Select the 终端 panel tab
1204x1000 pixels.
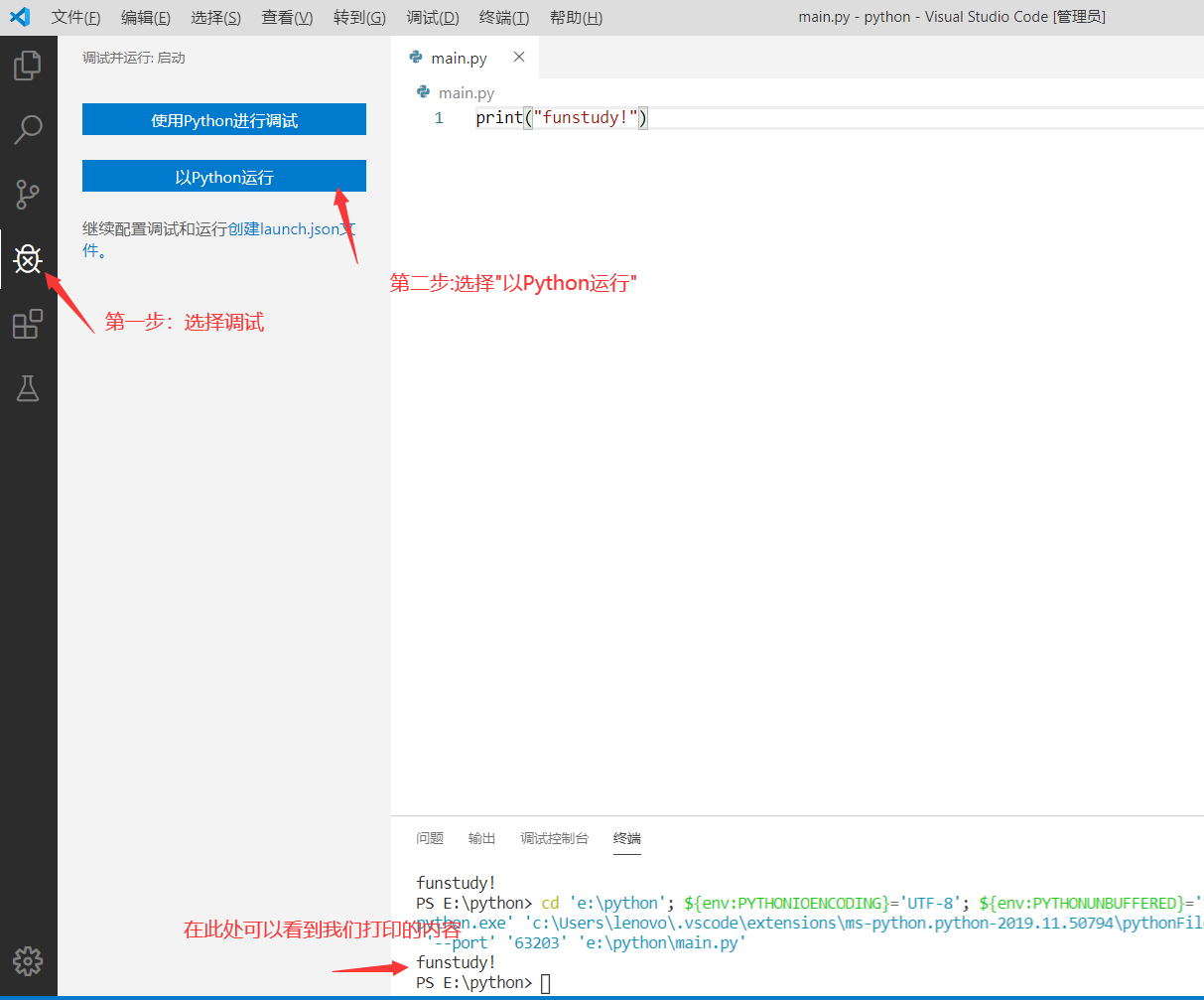coord(627,838)
